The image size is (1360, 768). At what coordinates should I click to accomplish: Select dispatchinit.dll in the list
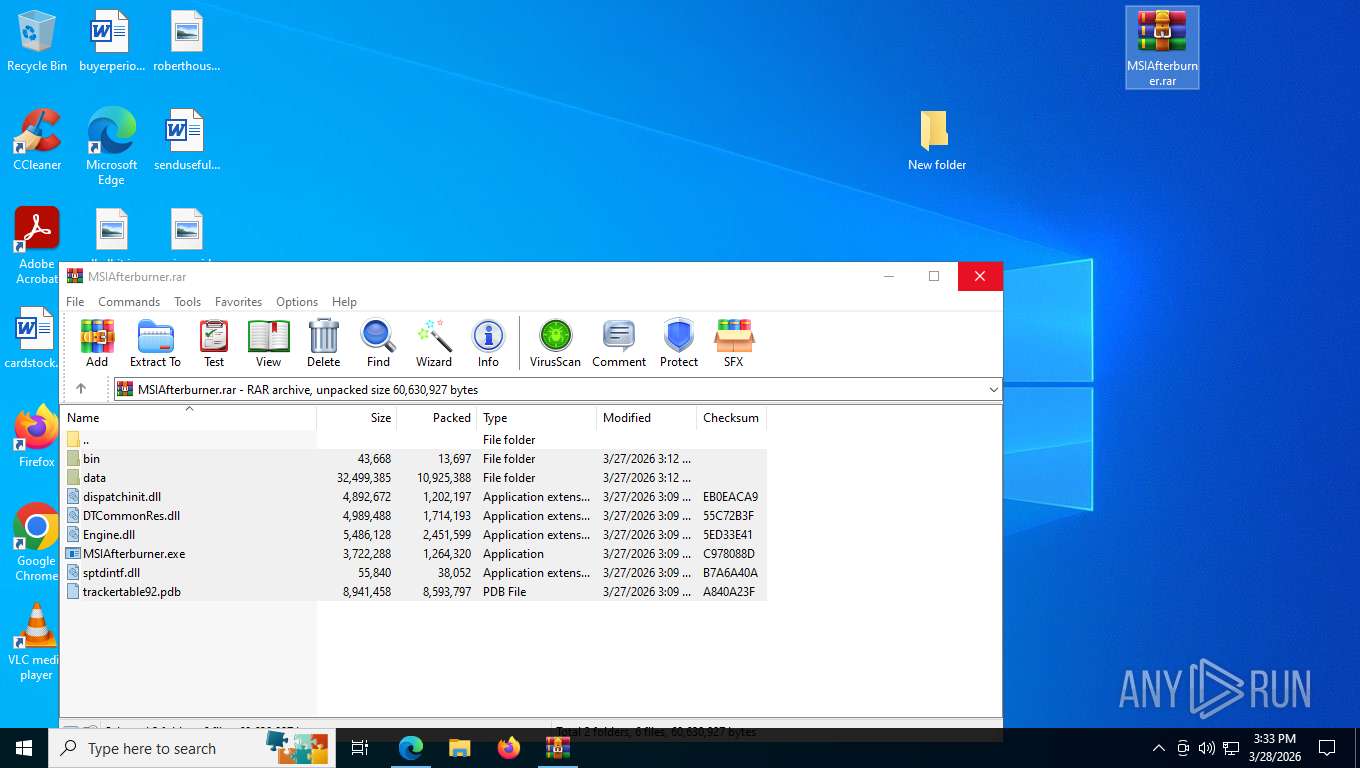[x=414, y=497]
